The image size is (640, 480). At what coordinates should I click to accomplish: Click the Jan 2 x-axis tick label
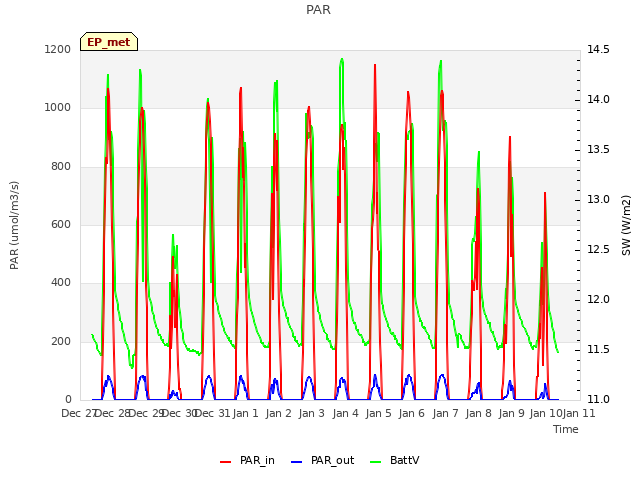[x=278, y=413]
